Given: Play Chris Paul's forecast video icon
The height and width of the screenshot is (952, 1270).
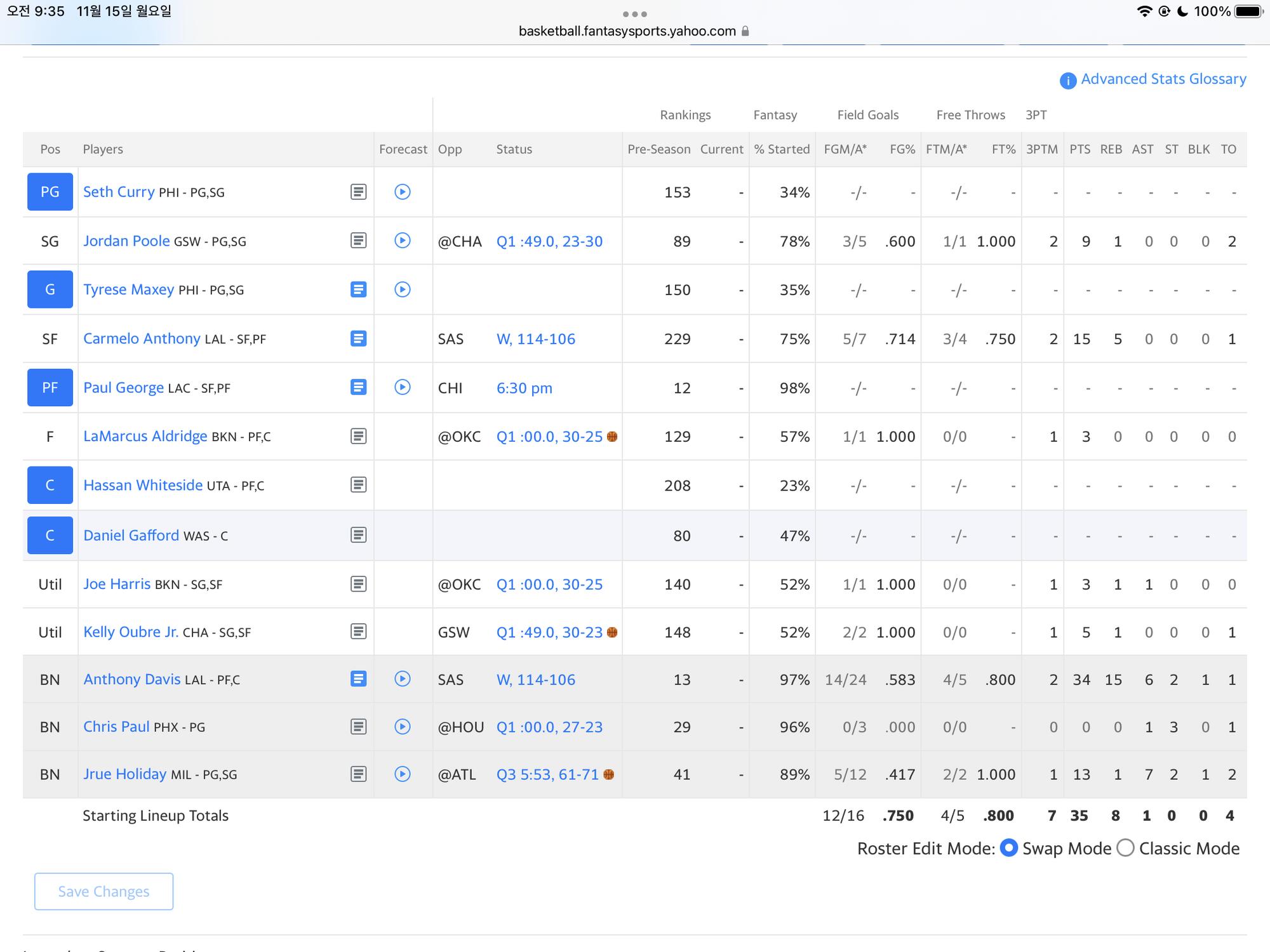Looking at the screenshot, I should tap(402, 727).
